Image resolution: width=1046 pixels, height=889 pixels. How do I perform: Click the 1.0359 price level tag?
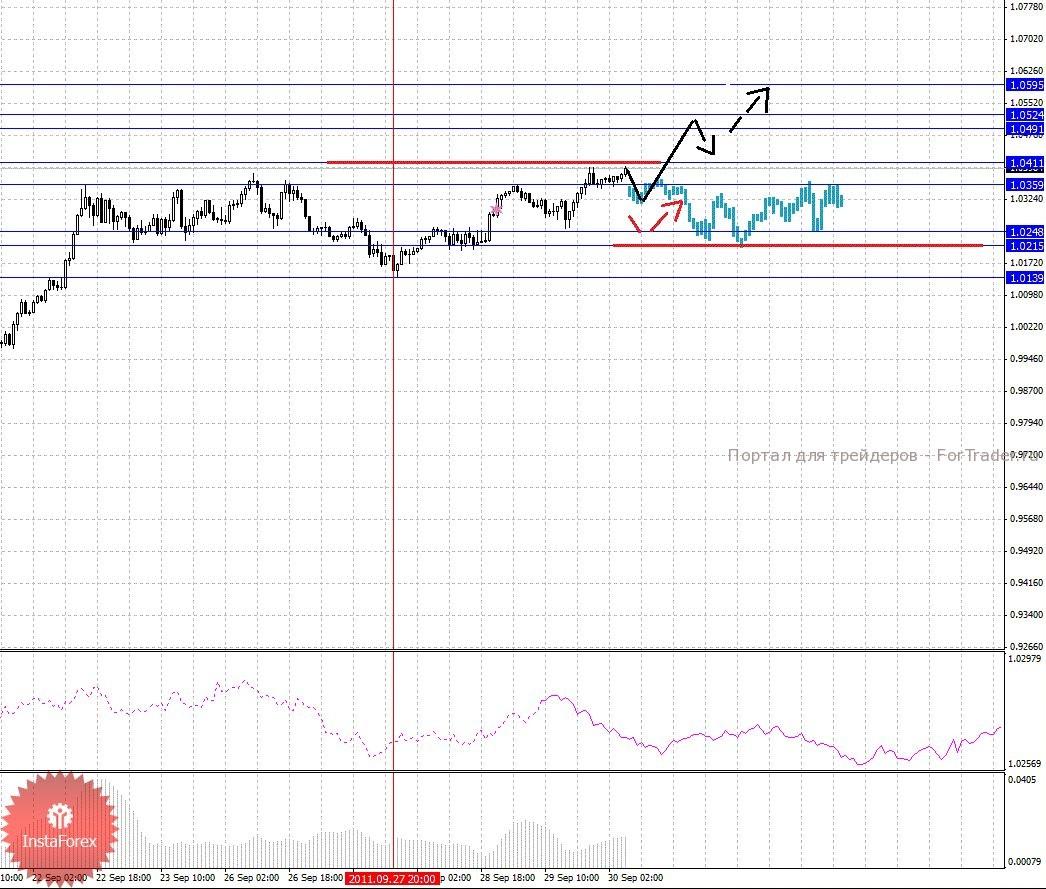tap(1025, 185)
